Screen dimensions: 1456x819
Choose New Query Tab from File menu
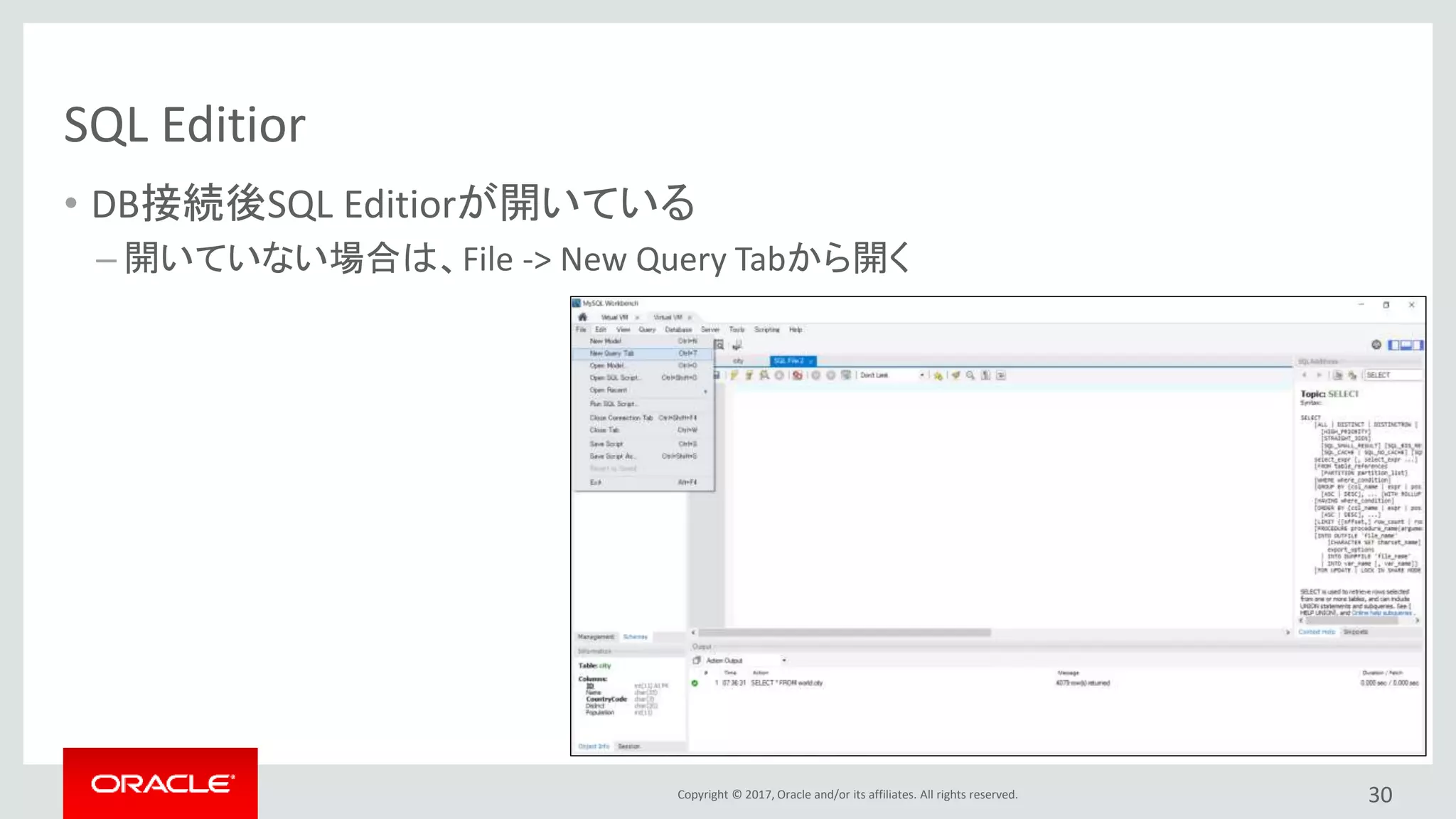point(643,353)
